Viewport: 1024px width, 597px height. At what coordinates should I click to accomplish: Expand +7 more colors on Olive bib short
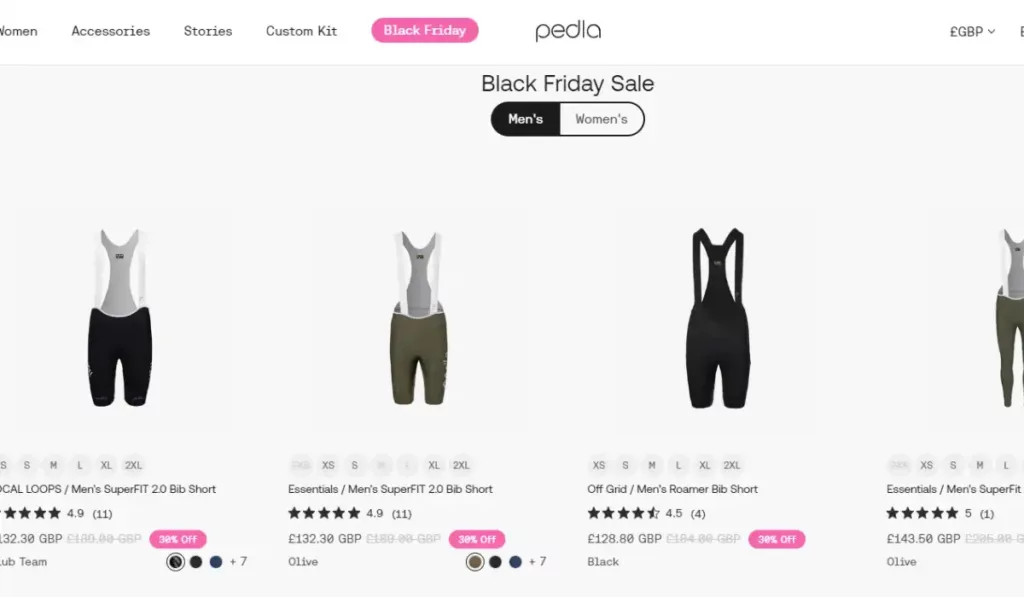[x=538, y=562]
